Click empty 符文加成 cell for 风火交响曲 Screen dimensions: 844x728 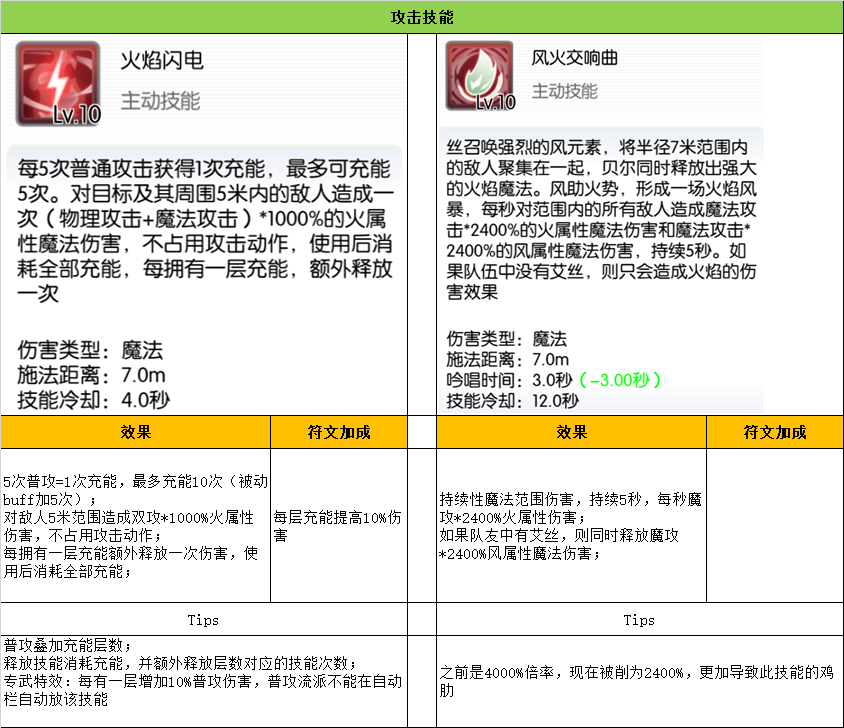775,526
